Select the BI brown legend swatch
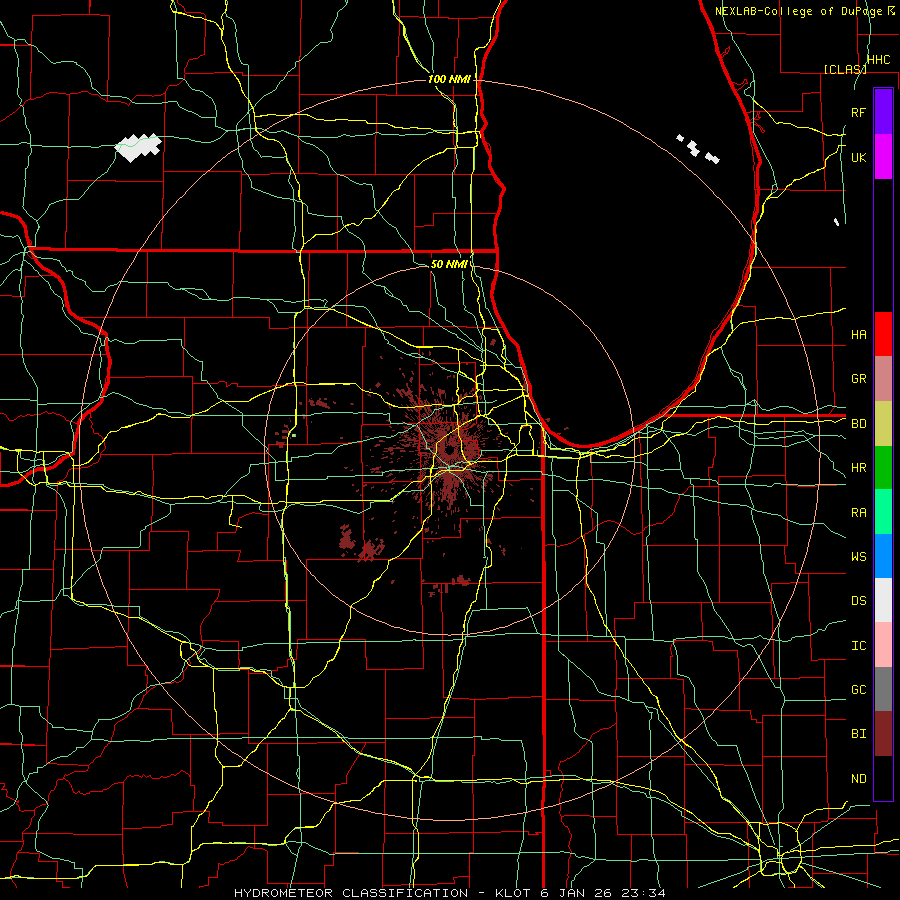Viewport: 900px width, 900px height. click(x=883, y=734)
